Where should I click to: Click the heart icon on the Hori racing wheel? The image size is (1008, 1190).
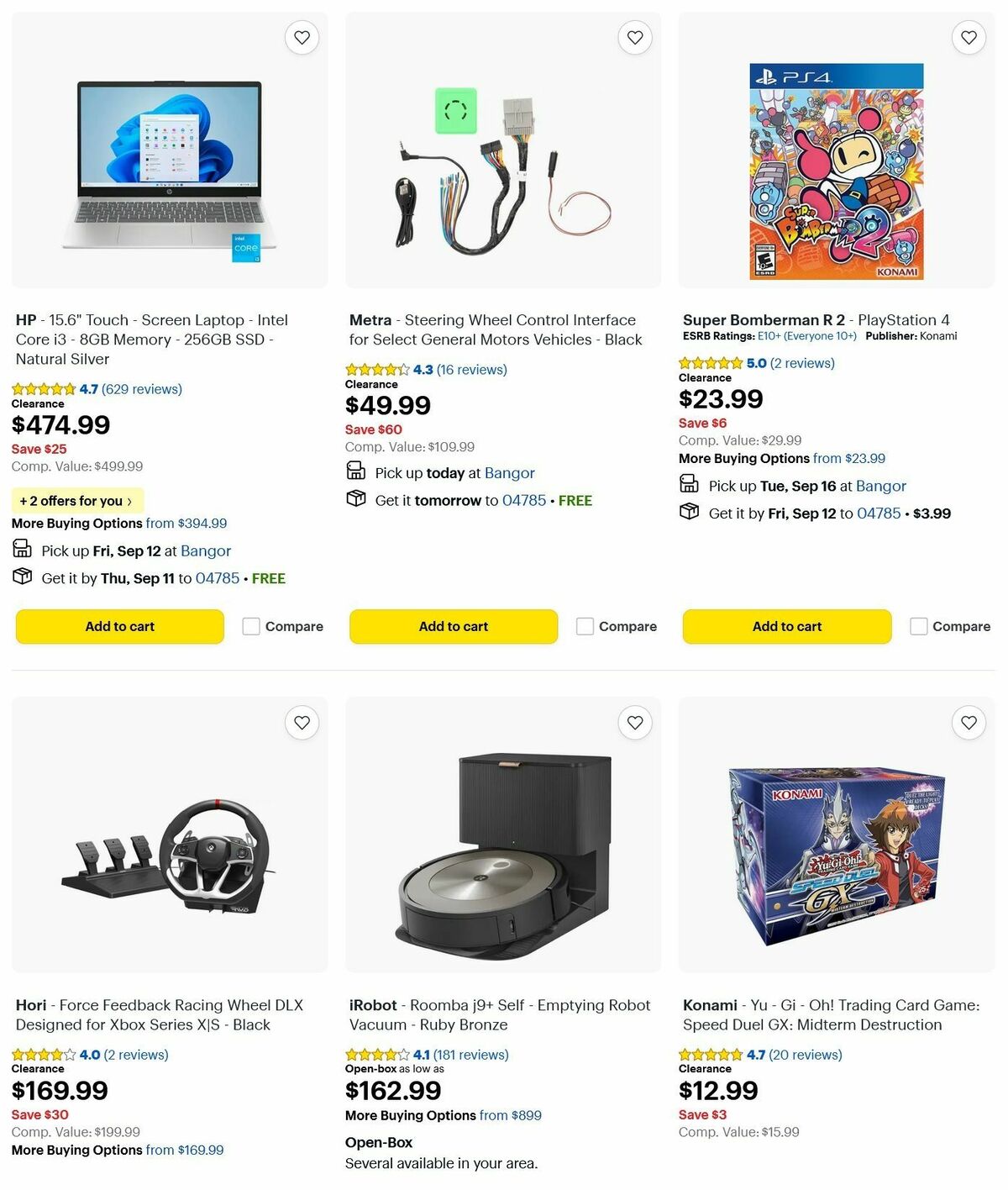click(302, 722)
